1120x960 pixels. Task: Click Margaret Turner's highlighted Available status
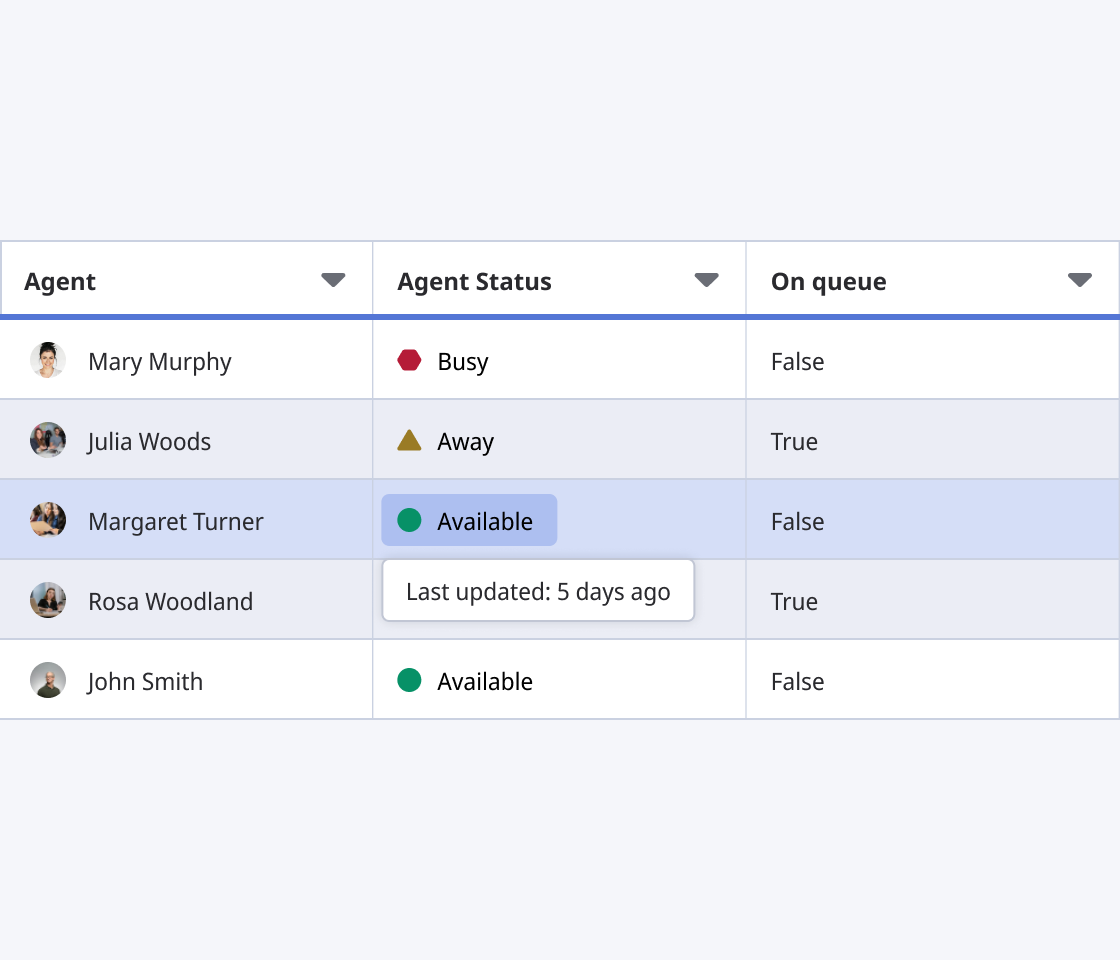pos(469,520)
